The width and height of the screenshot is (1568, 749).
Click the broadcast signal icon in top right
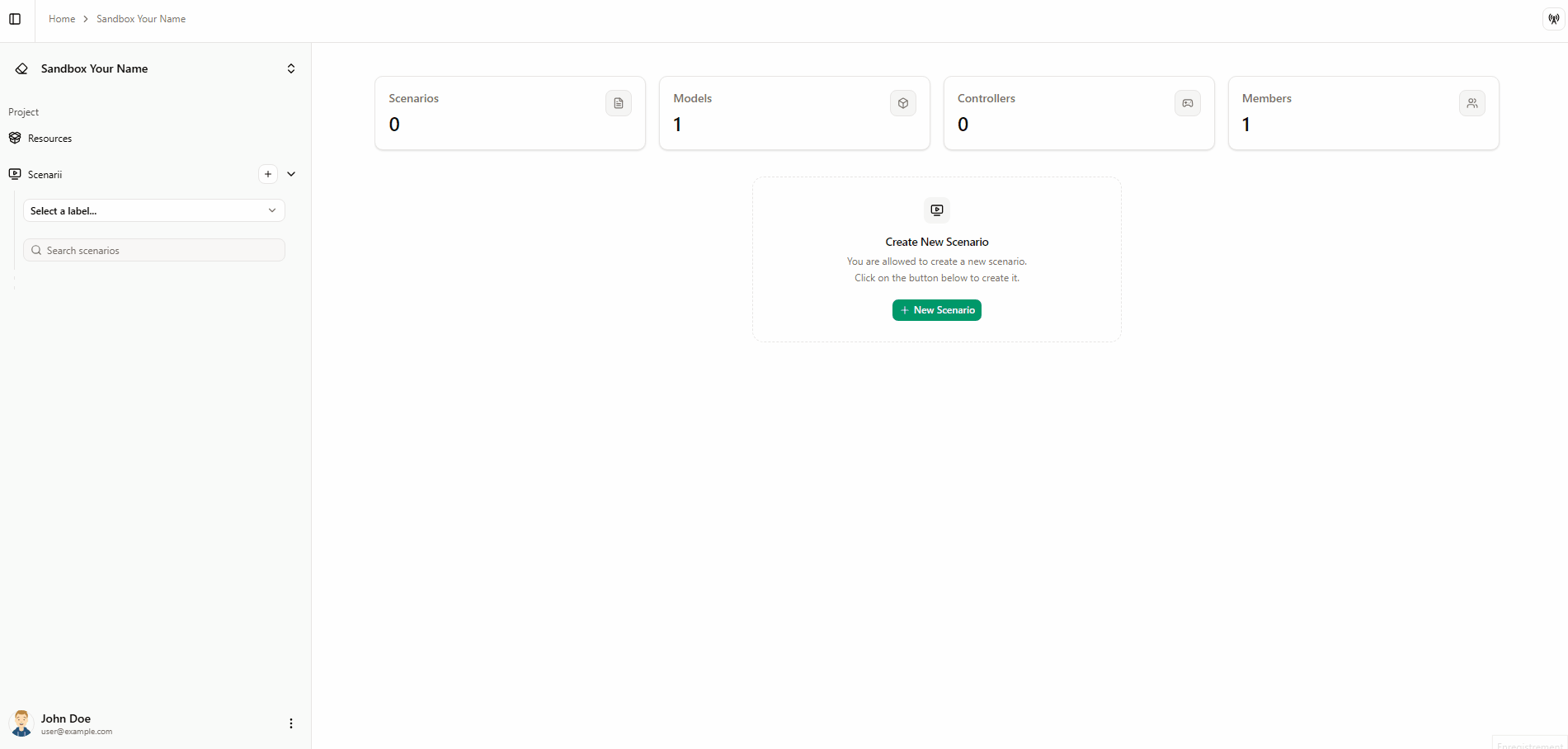[1553, 19]
